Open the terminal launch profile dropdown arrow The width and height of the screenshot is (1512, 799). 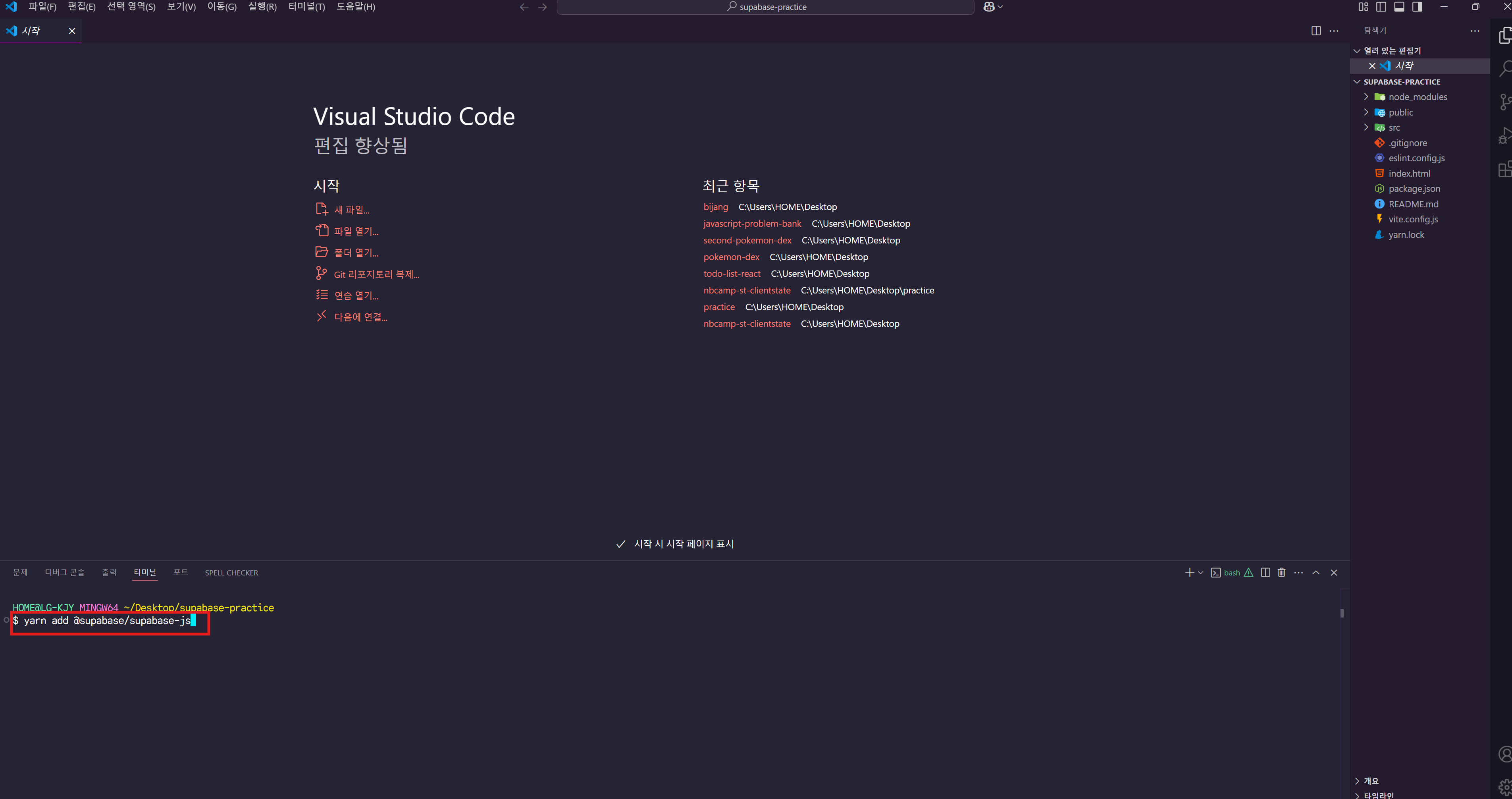(x=1200, y=572)
